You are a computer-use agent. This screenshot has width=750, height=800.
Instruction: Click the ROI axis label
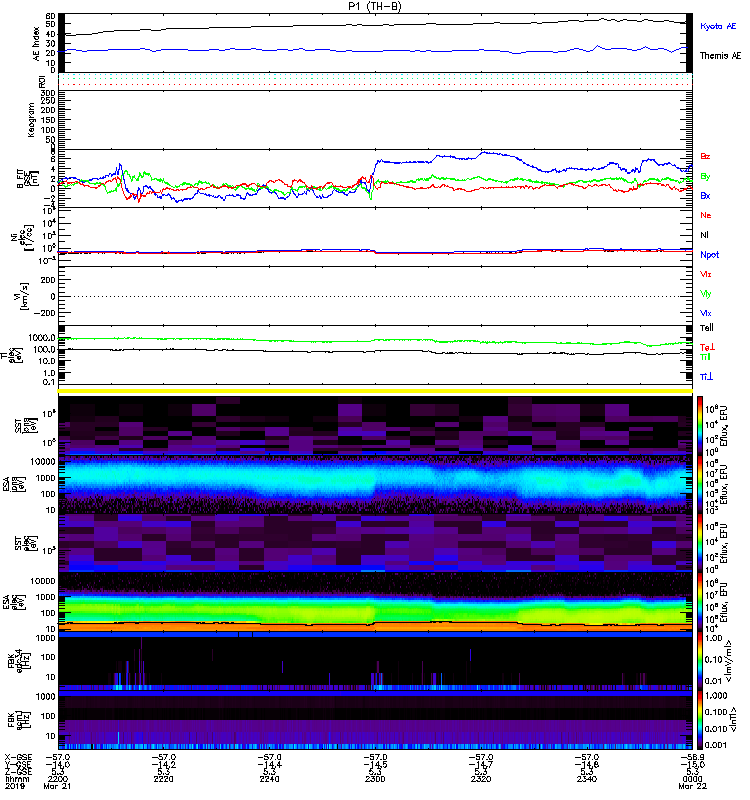point(42,82)
